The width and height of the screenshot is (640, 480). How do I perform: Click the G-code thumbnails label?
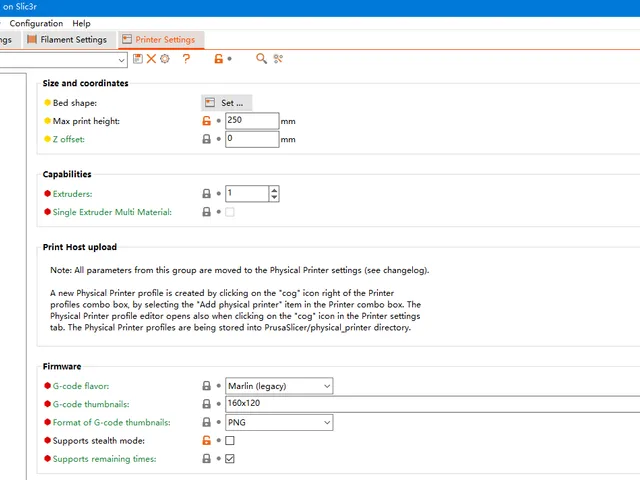[91, 404]
